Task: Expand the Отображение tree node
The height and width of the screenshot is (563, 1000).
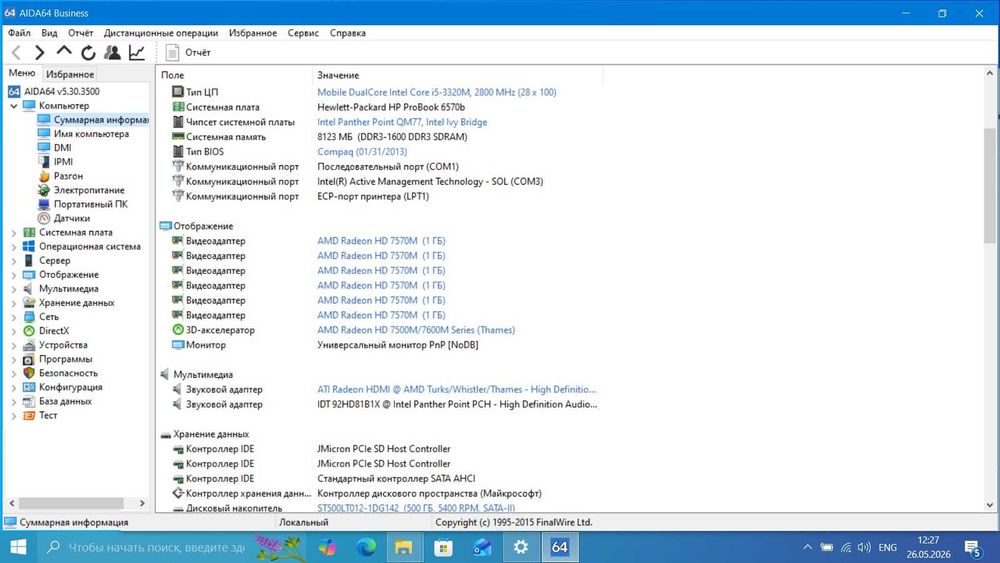Action: point(14,275)
